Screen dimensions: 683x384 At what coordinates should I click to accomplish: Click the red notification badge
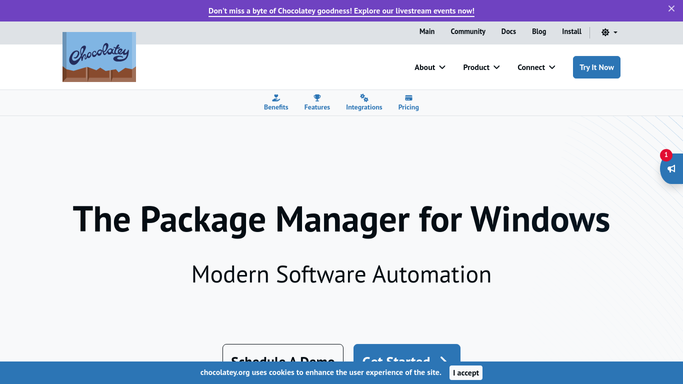point(666,155)
